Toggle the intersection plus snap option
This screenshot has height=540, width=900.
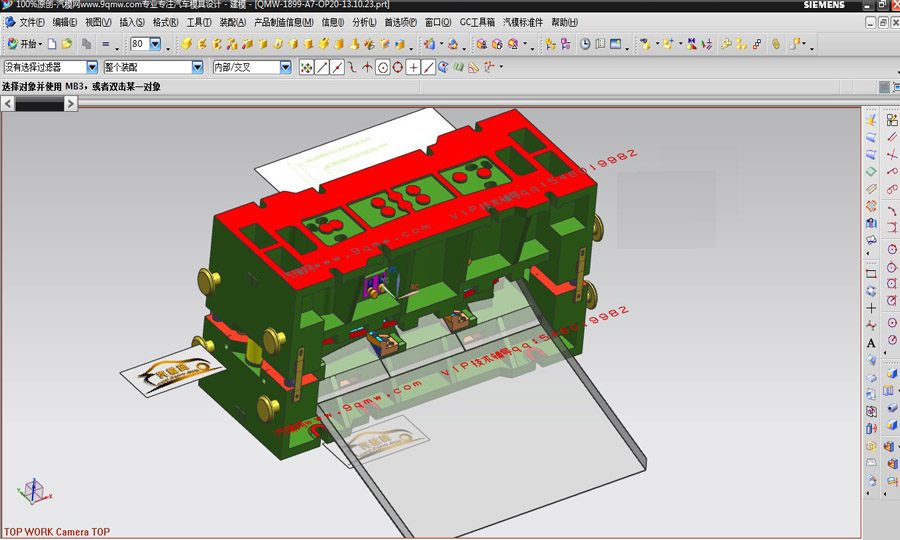click(x=413, y=67)
